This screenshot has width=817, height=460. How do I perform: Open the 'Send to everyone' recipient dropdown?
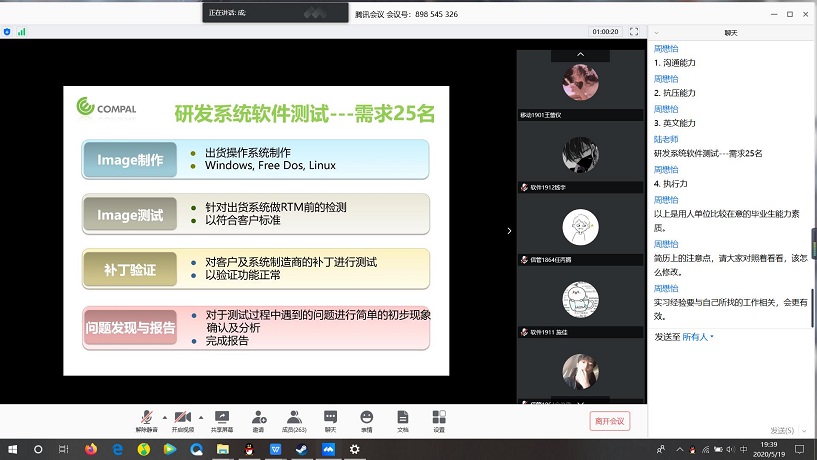coord(697,337)
